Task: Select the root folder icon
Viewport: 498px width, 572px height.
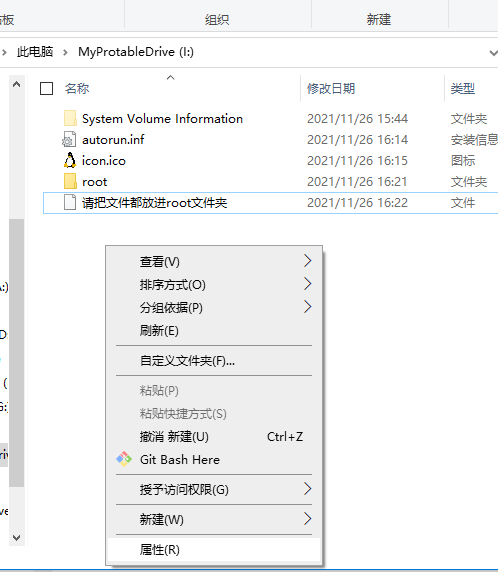Action: [70, 181]
